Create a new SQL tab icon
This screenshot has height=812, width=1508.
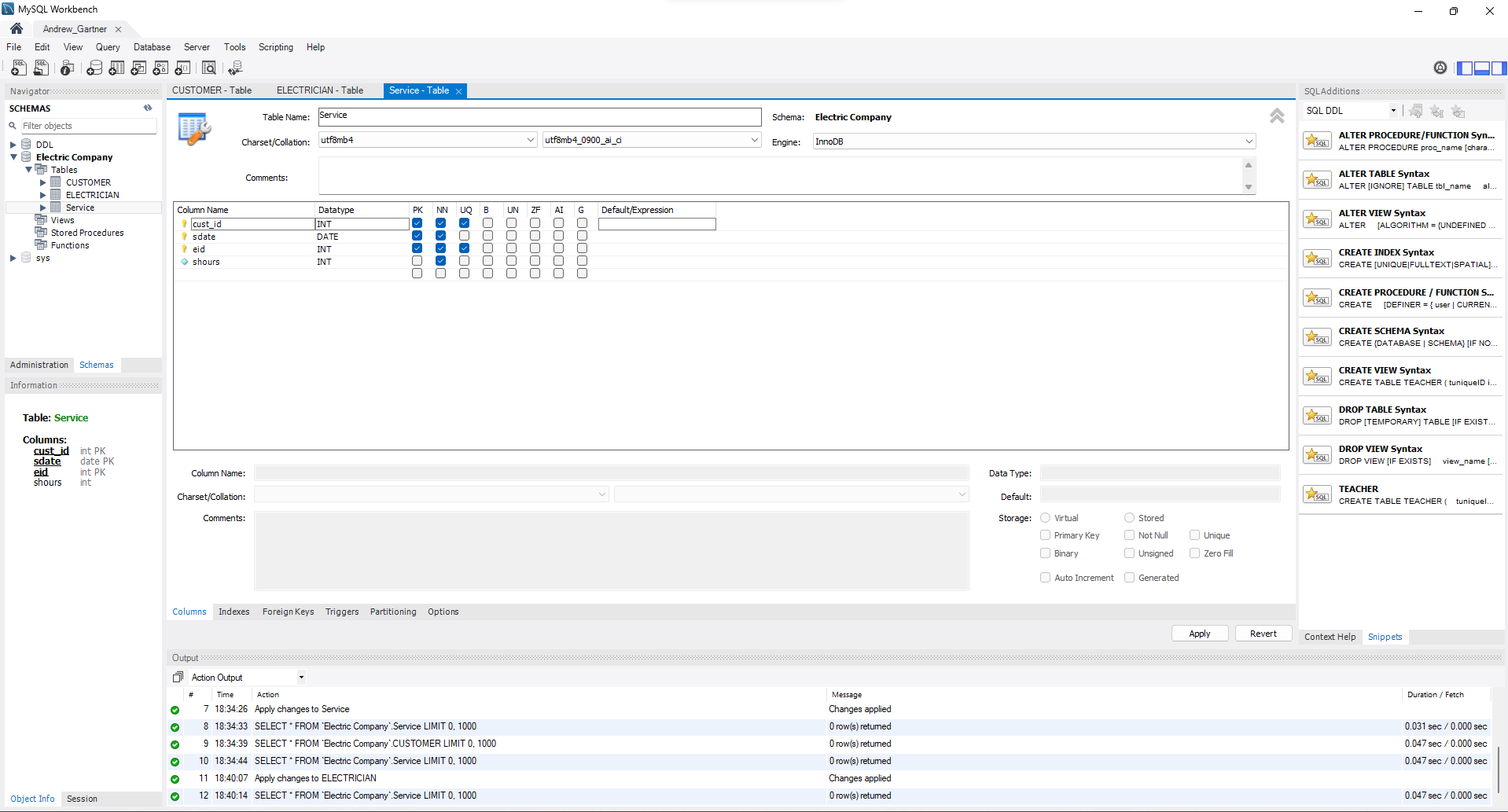[x=19, y=68]
